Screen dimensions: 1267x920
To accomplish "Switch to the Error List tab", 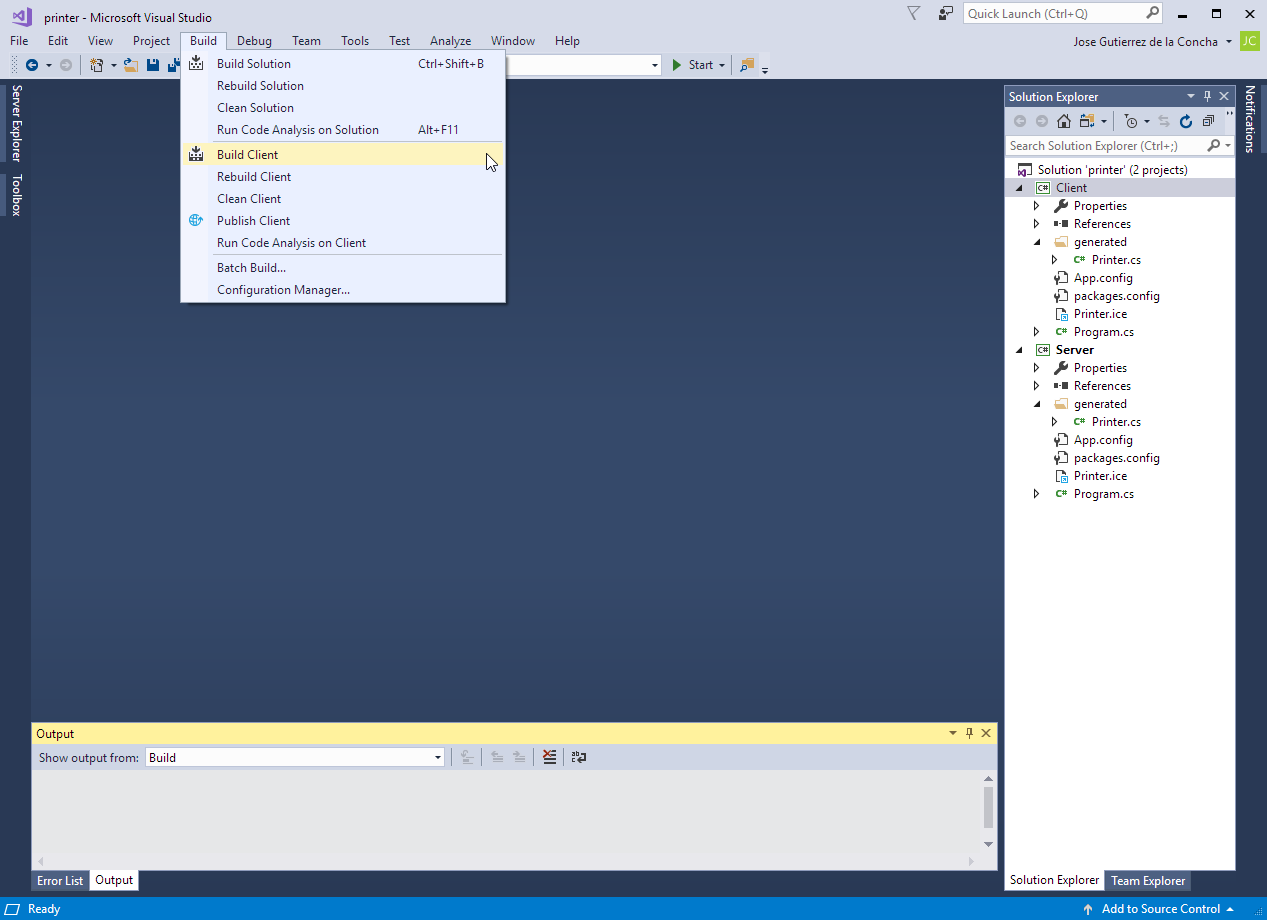I will [x=60, y=881].
